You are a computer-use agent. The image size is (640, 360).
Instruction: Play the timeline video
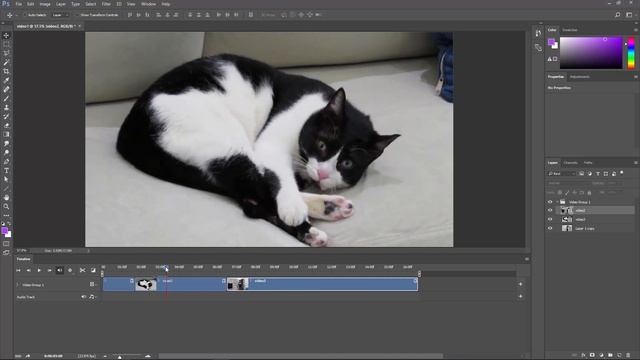pyautogui.click(x=39, y=270)
